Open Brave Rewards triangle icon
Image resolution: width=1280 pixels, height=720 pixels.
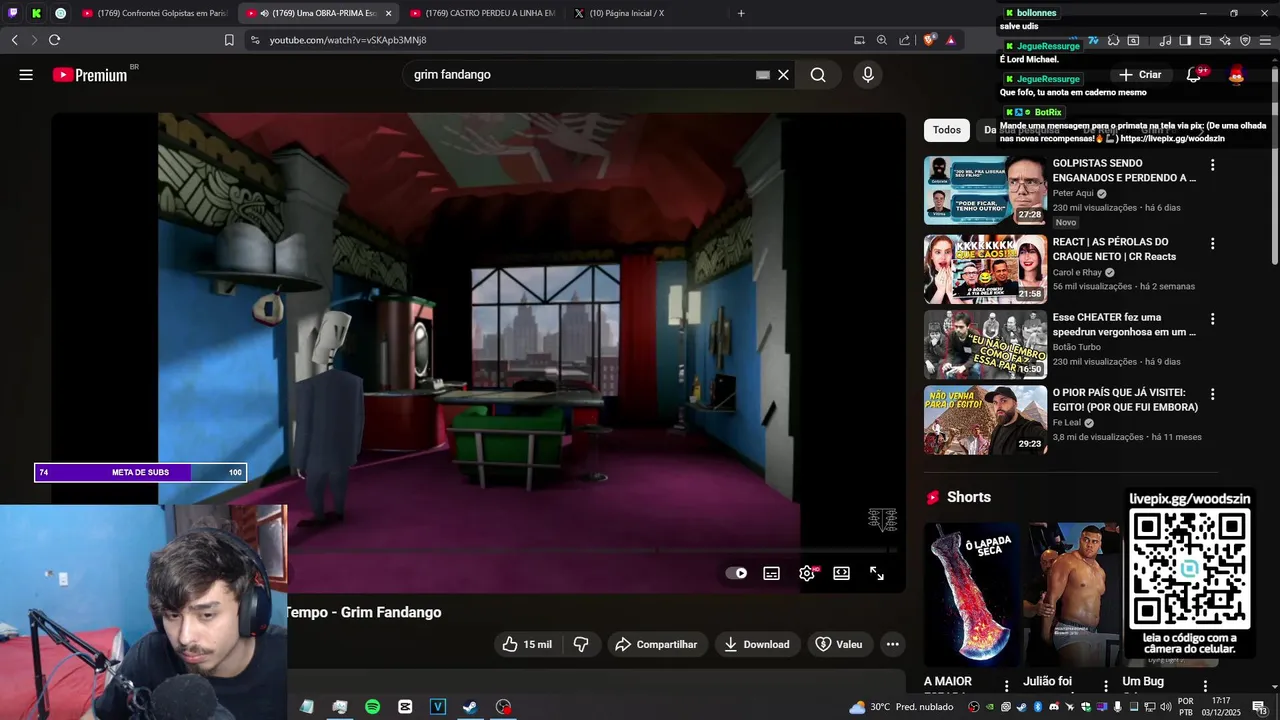(951, 40)
